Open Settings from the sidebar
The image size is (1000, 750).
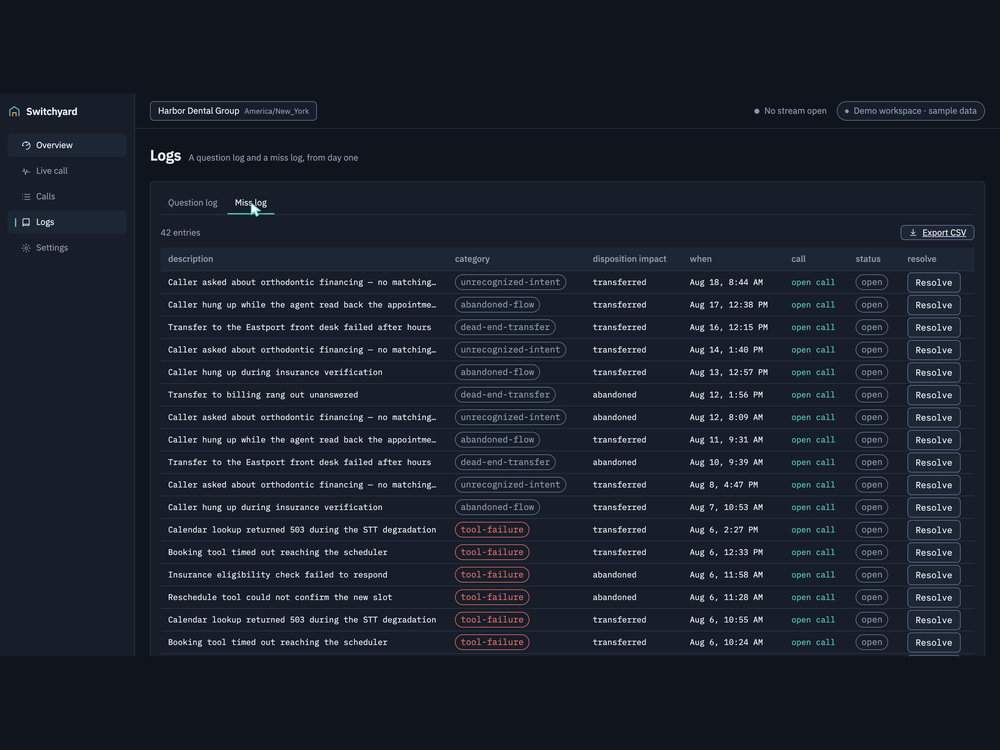[x=67, y=247]
